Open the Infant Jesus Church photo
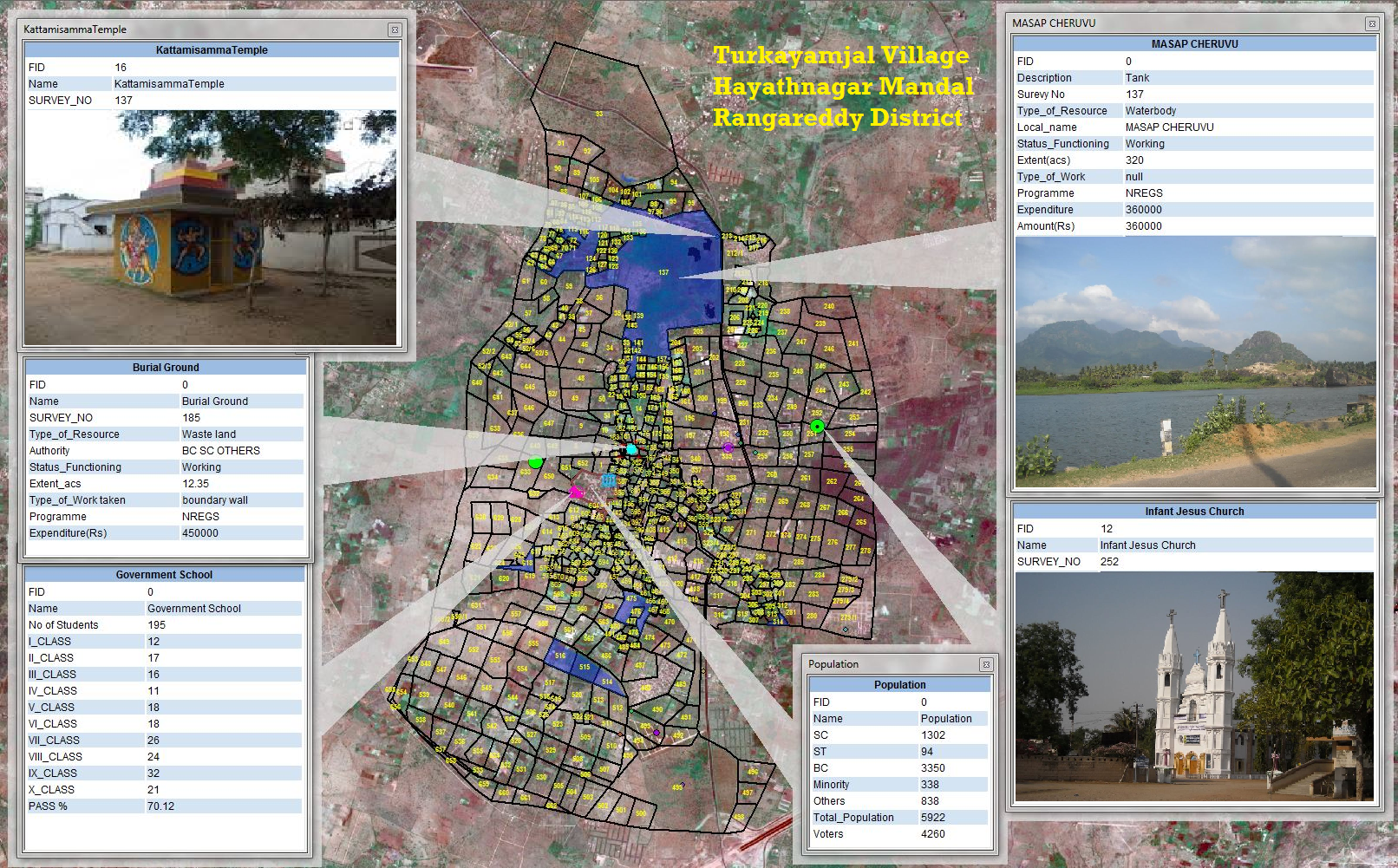Viewport: 1398px width, 868px height. pos(1194,686)
